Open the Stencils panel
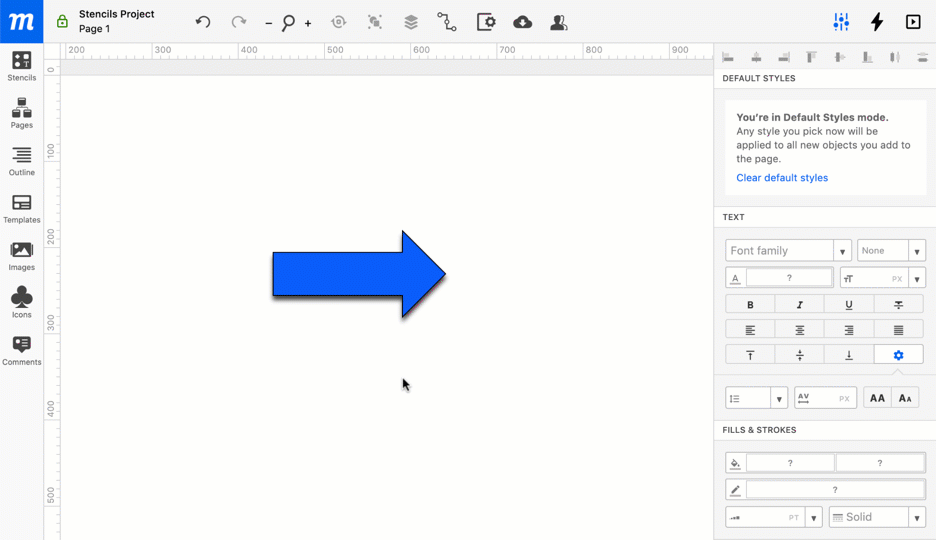The image size is (936, 540). (x=21, y=66)
